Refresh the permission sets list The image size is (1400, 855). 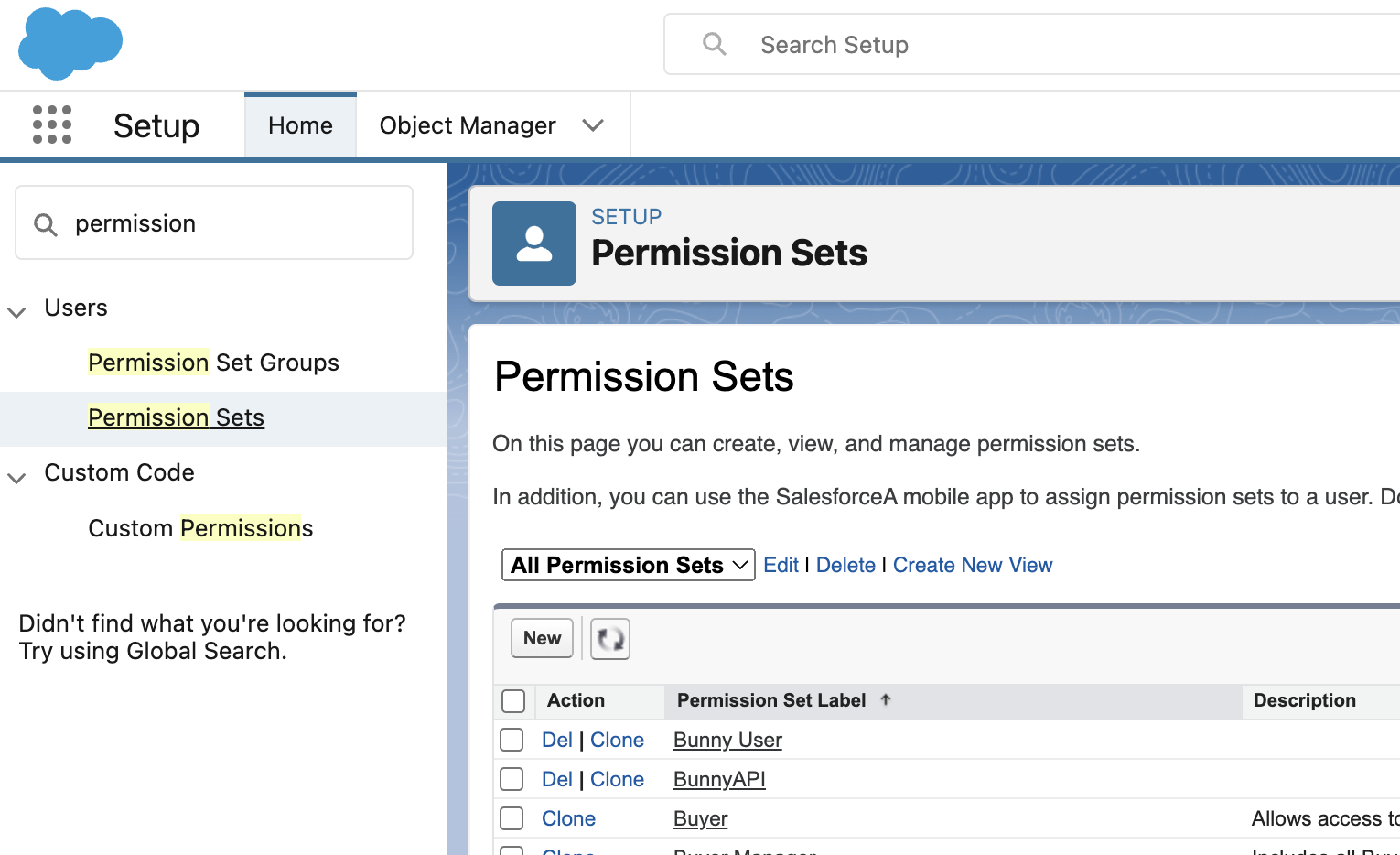610,638
